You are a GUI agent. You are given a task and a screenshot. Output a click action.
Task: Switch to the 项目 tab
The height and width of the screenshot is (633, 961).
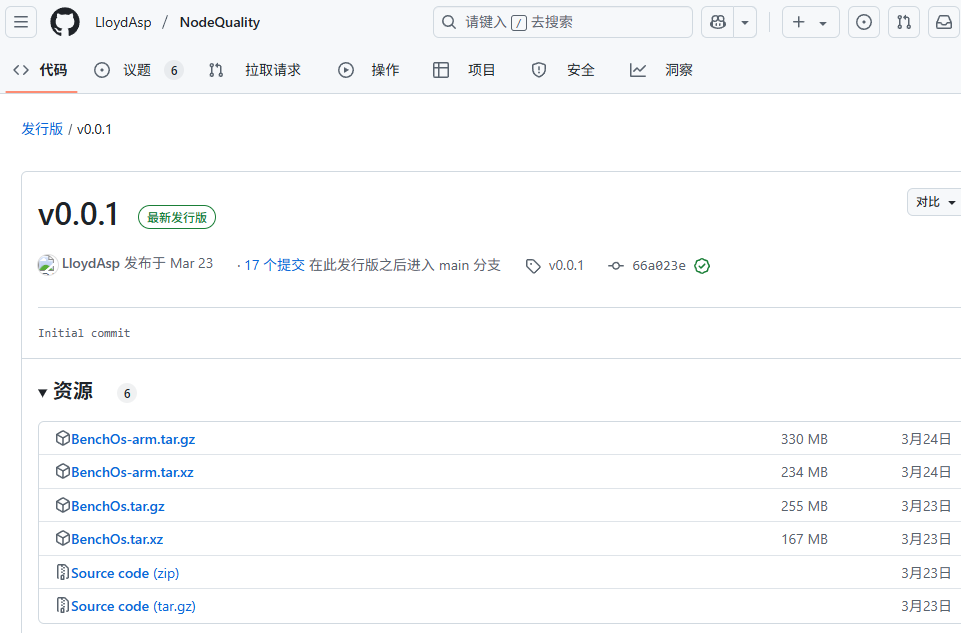[x=464, y=70]
